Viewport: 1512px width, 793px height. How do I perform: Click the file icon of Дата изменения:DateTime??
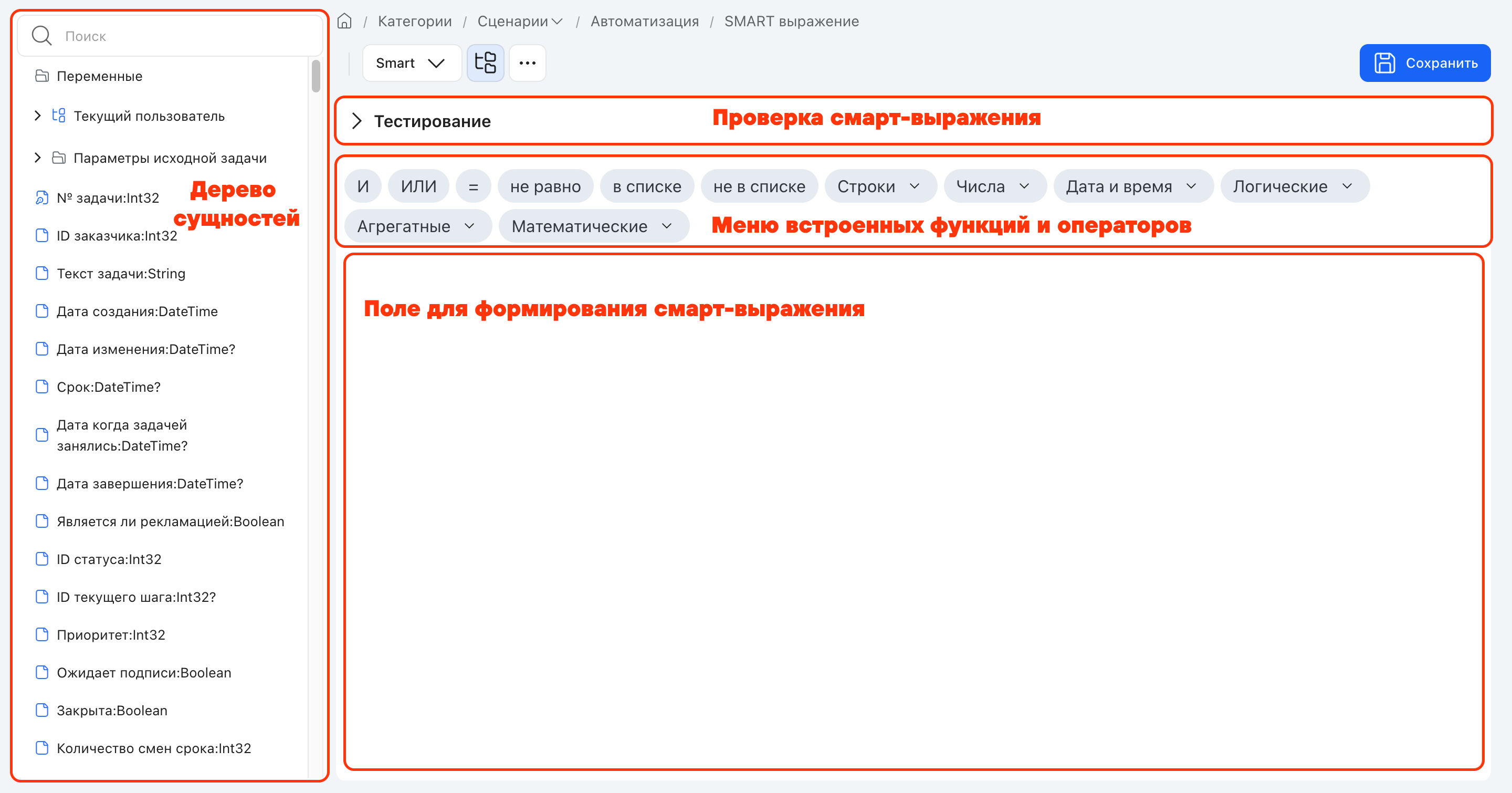click(41, 349)
